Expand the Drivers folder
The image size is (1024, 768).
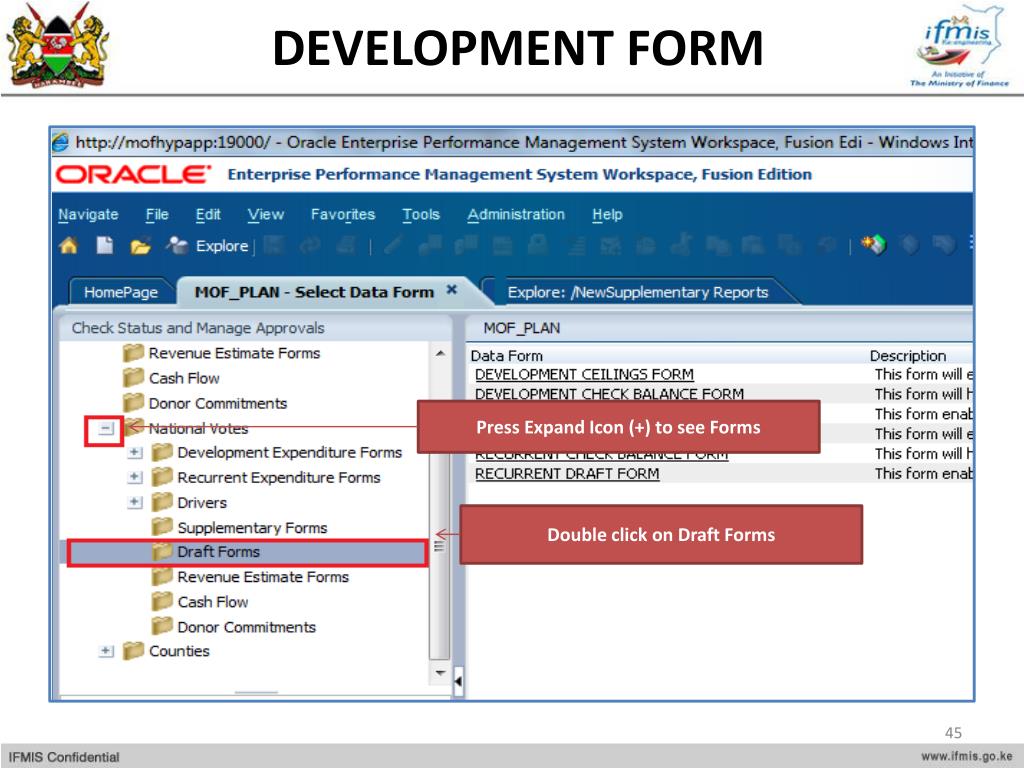pos(135,502)
